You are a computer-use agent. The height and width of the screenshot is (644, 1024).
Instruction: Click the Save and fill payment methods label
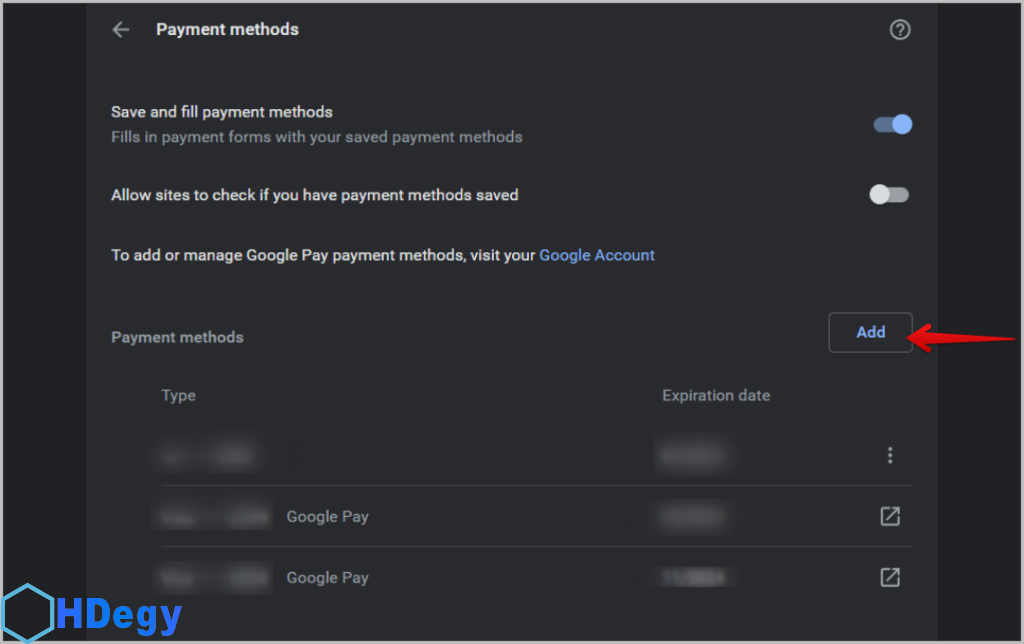(222, 112)
